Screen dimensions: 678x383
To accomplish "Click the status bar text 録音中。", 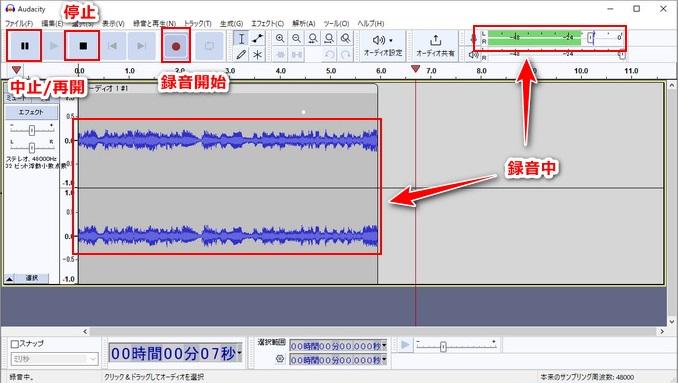I will pos(21,377).
